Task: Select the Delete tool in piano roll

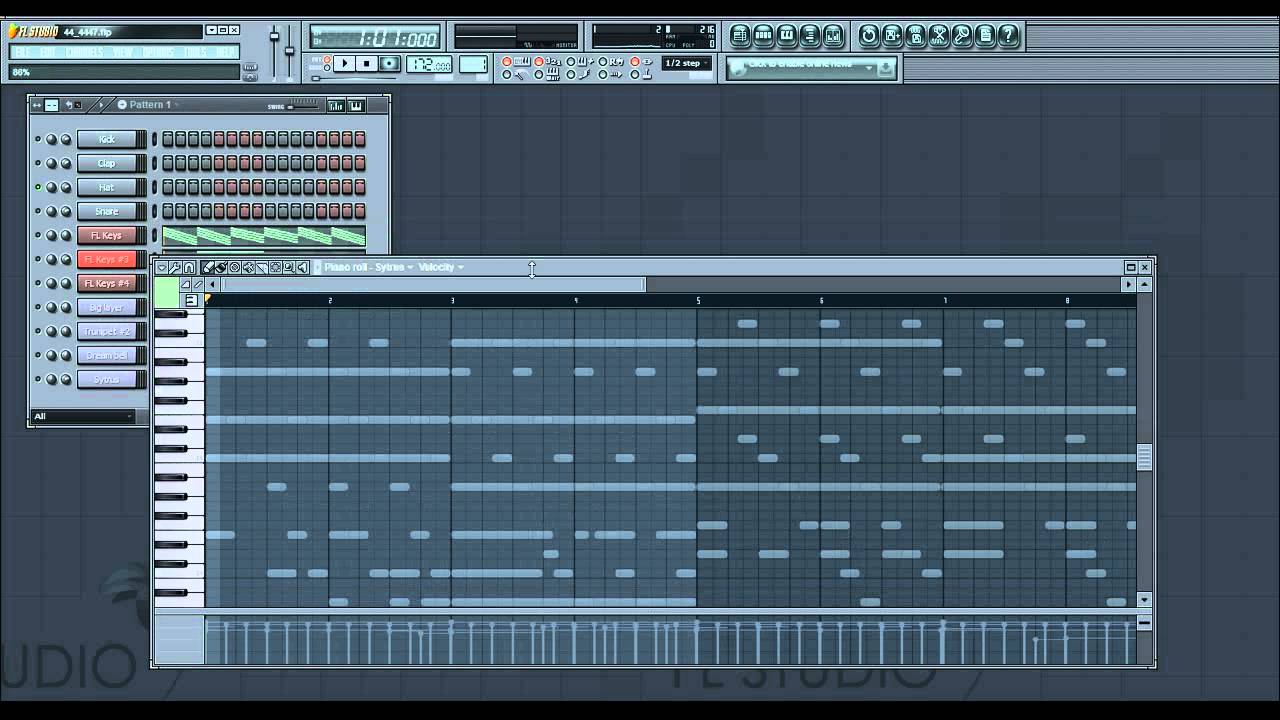Action: click(x=235, y=267)
